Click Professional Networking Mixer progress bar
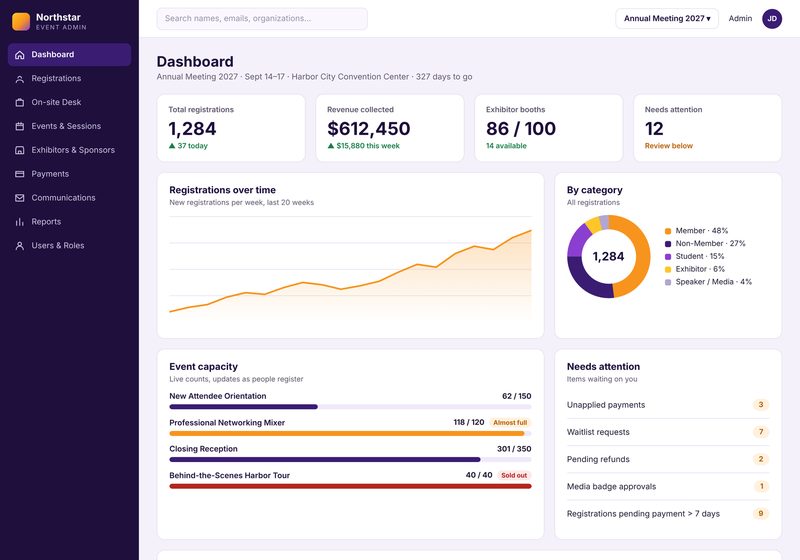Image resolution: width=800 pixels, height=560 pixels. click(350, 434)
